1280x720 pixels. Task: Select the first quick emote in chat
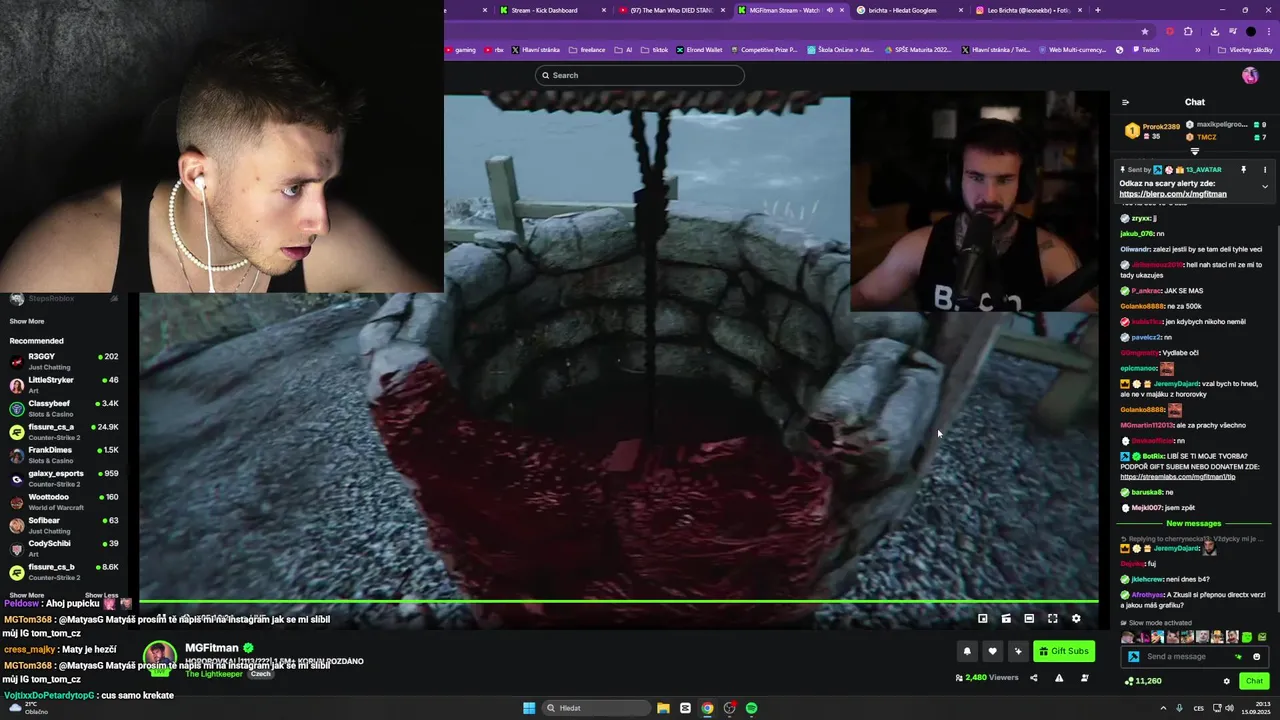click(1128, 637)
